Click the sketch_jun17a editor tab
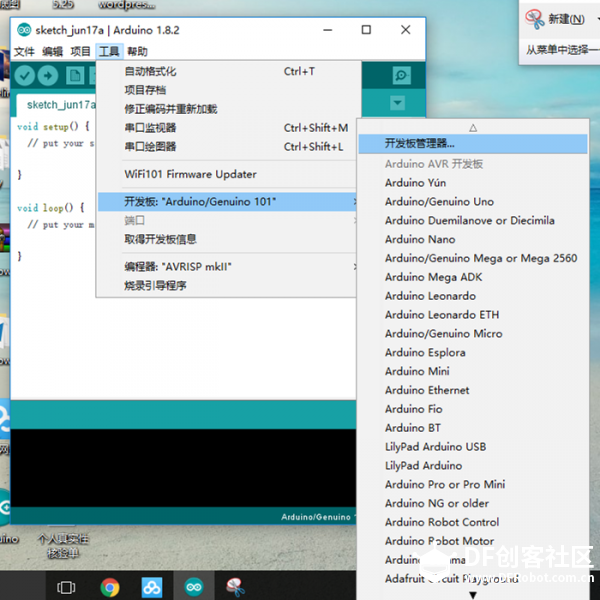 [x=57, y=104]
